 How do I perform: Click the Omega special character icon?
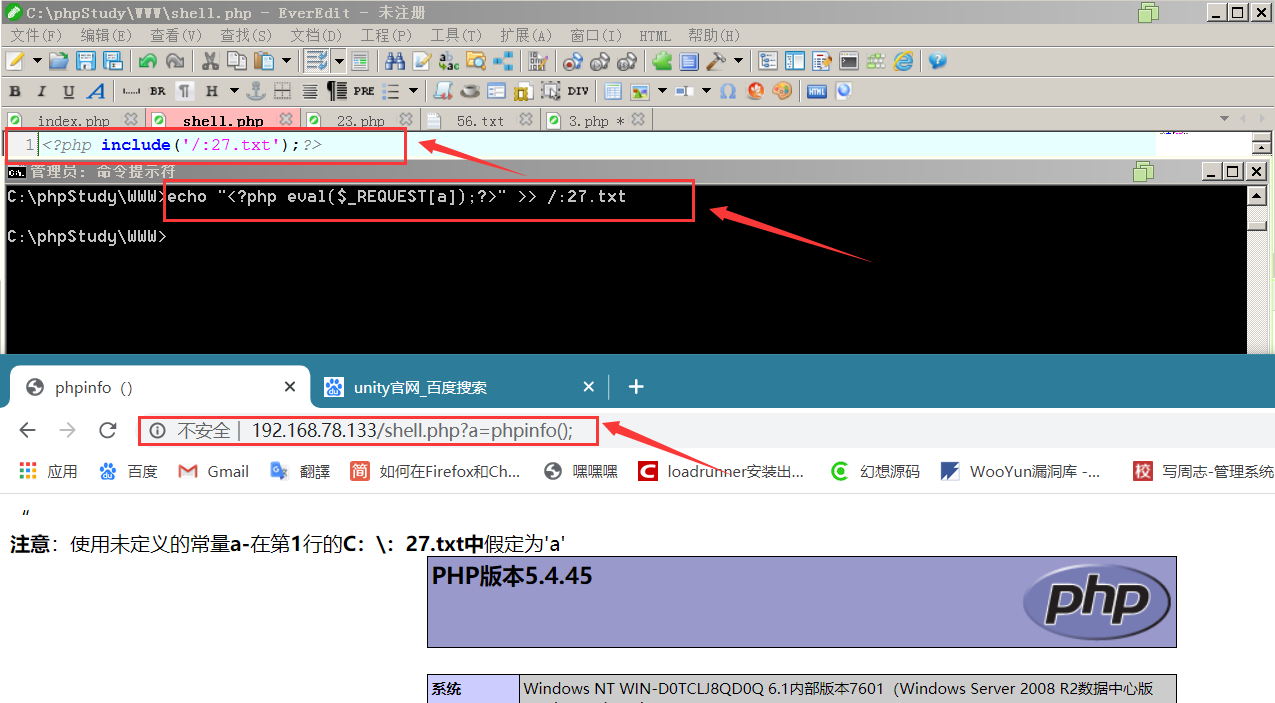pos(728,91)
